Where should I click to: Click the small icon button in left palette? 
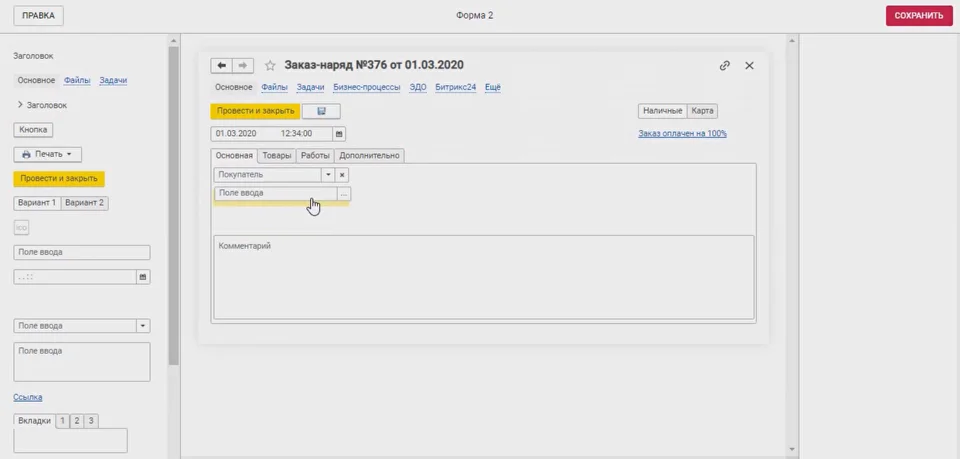pos(21,228)
